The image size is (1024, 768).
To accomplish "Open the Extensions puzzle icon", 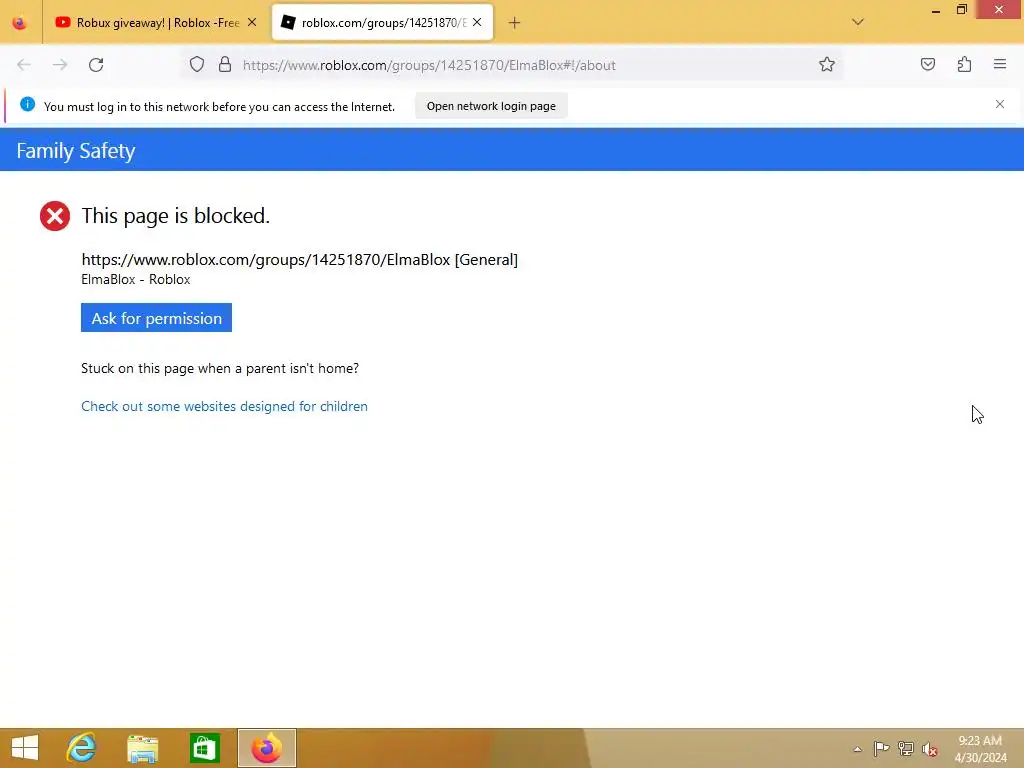I will click(x=964, y=64).
